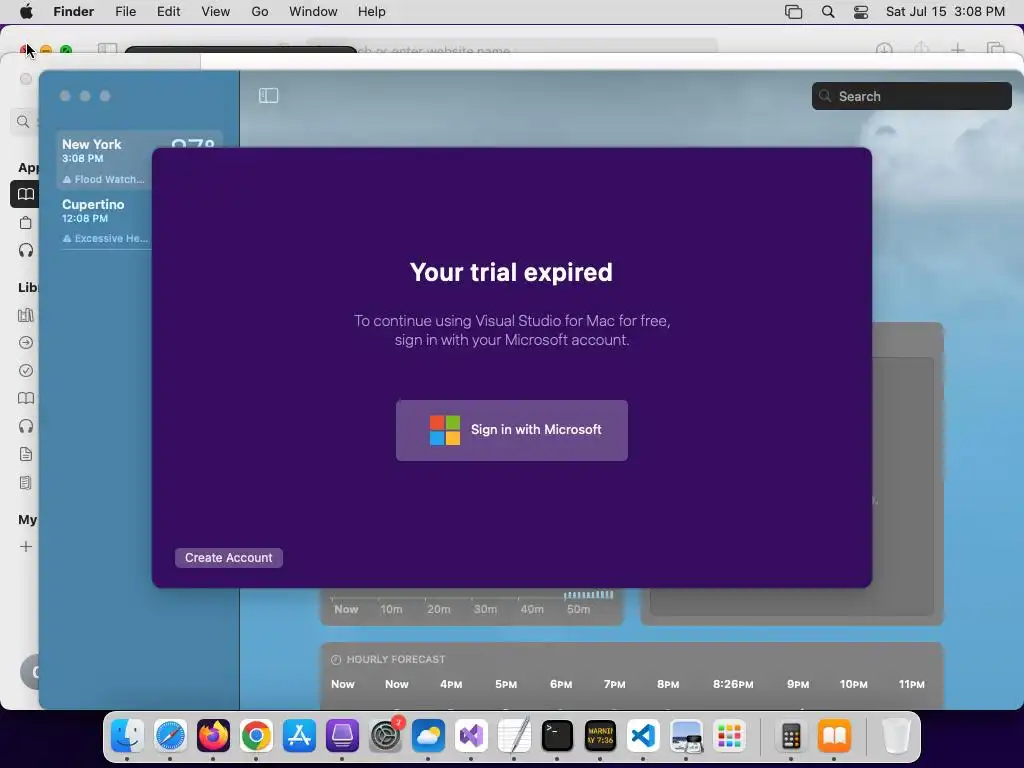Show All library books icon in Books
This screenshot has height=768, width=1024.
tap(25, 315)
